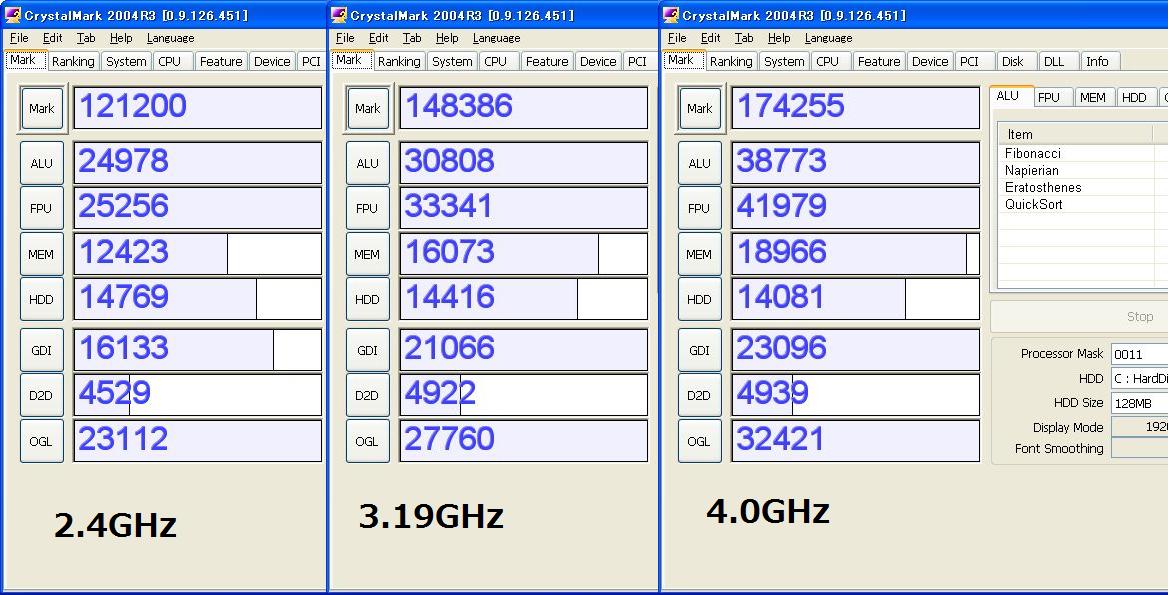The width and height of the screenshot is (1168, 595).
Task: Open the File menu in the 174255 window
Action: pyautogui.click(x=677, y=38)
